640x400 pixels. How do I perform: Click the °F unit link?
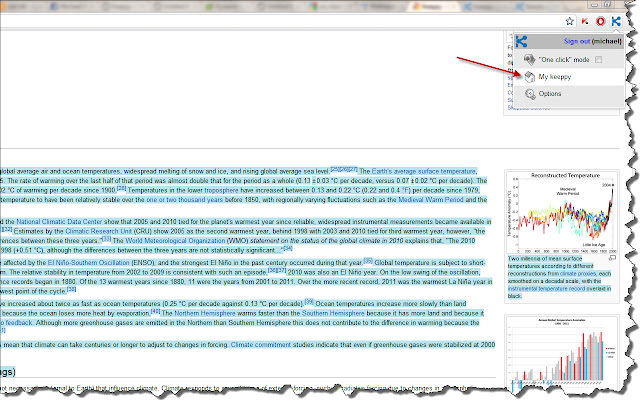tap(406, 190)
